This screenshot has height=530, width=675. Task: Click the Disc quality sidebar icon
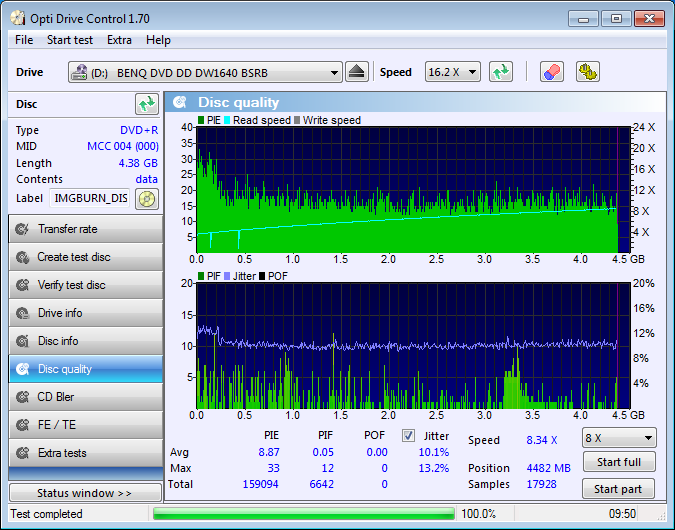click(x=22, y=369)
